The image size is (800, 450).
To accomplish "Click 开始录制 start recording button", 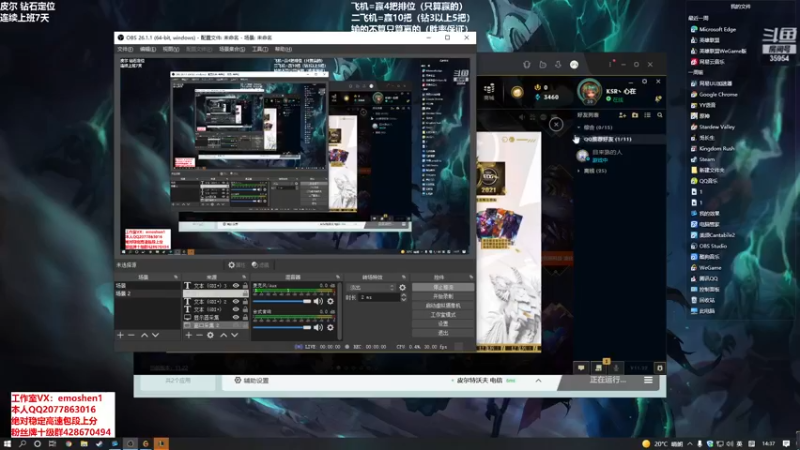I will coord(443,296).
